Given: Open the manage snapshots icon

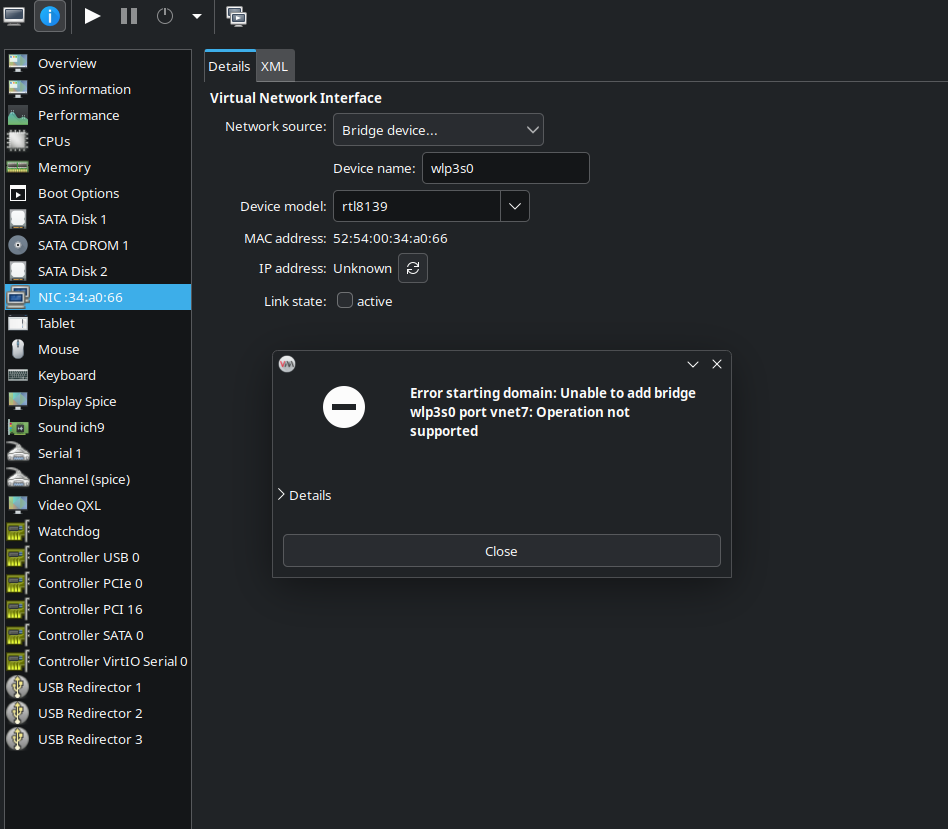Looking at the screenshot, I should pyautogui.click(x=236, y=16).
